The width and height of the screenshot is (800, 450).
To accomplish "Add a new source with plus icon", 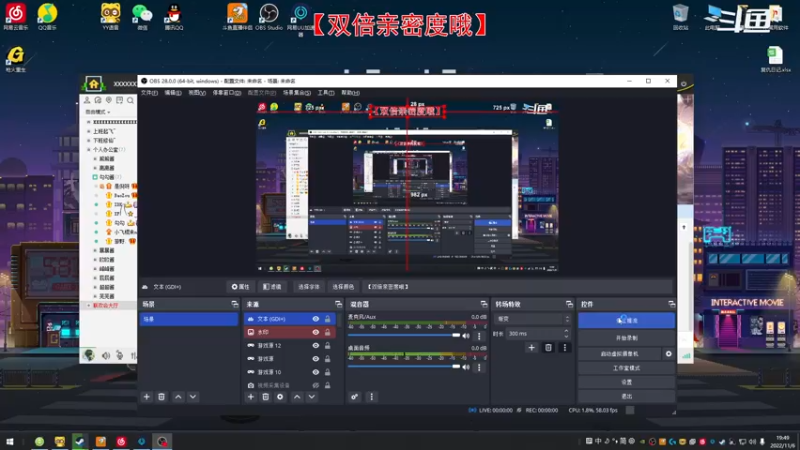I will pyautogui.click(x=251, y=396).
